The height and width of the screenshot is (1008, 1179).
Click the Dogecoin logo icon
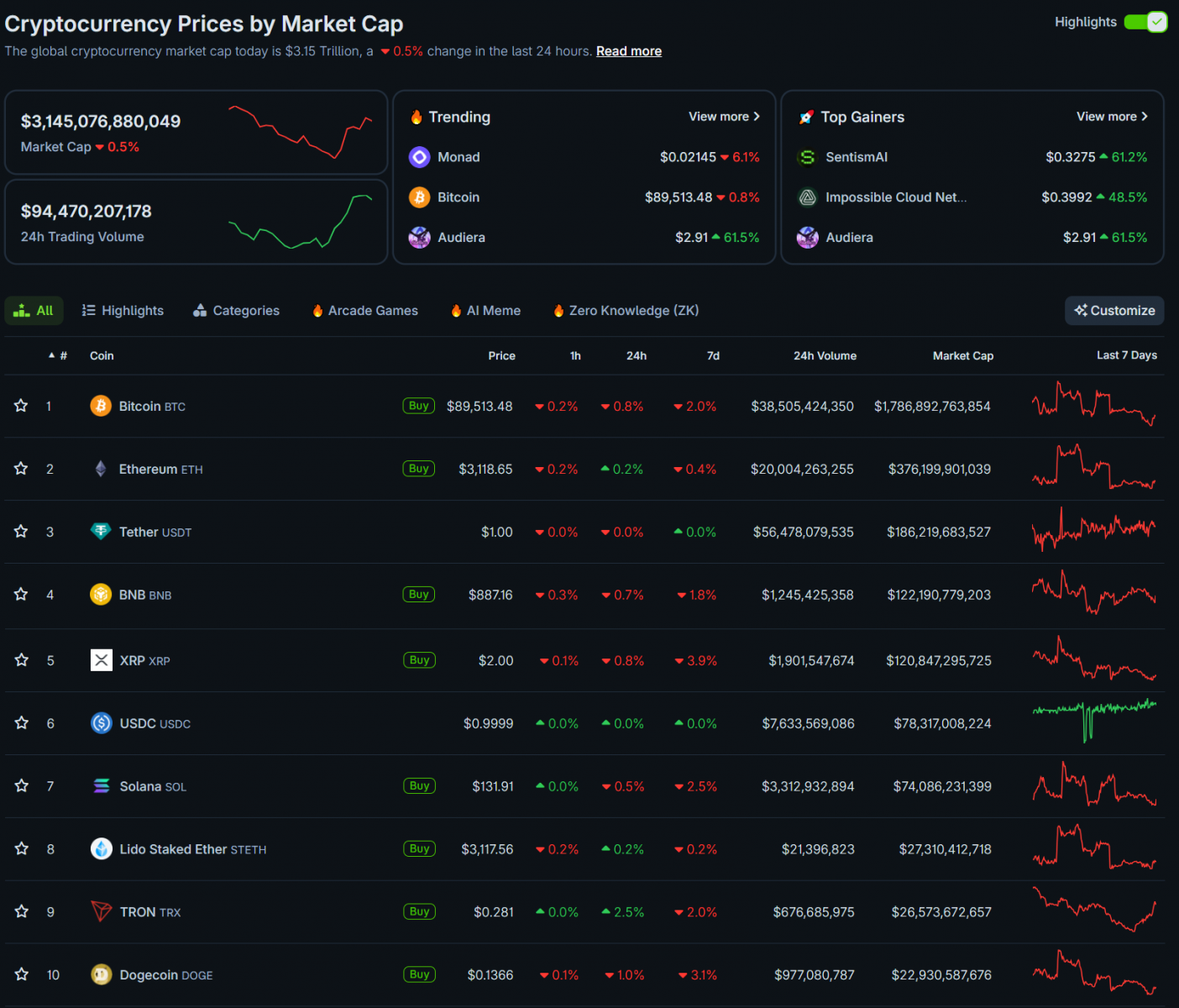tap(102, 974)
